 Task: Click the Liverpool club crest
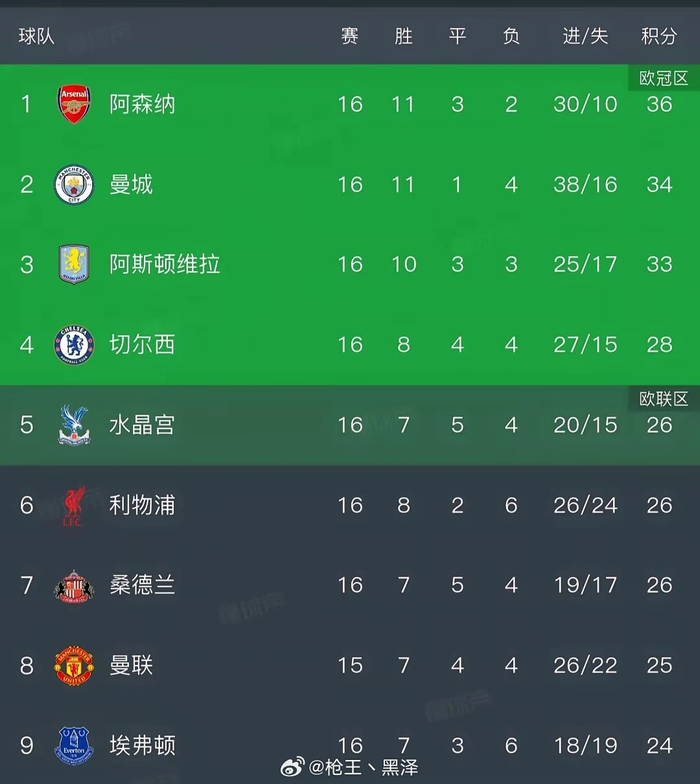pyautogui.click(x=75, y=505)
